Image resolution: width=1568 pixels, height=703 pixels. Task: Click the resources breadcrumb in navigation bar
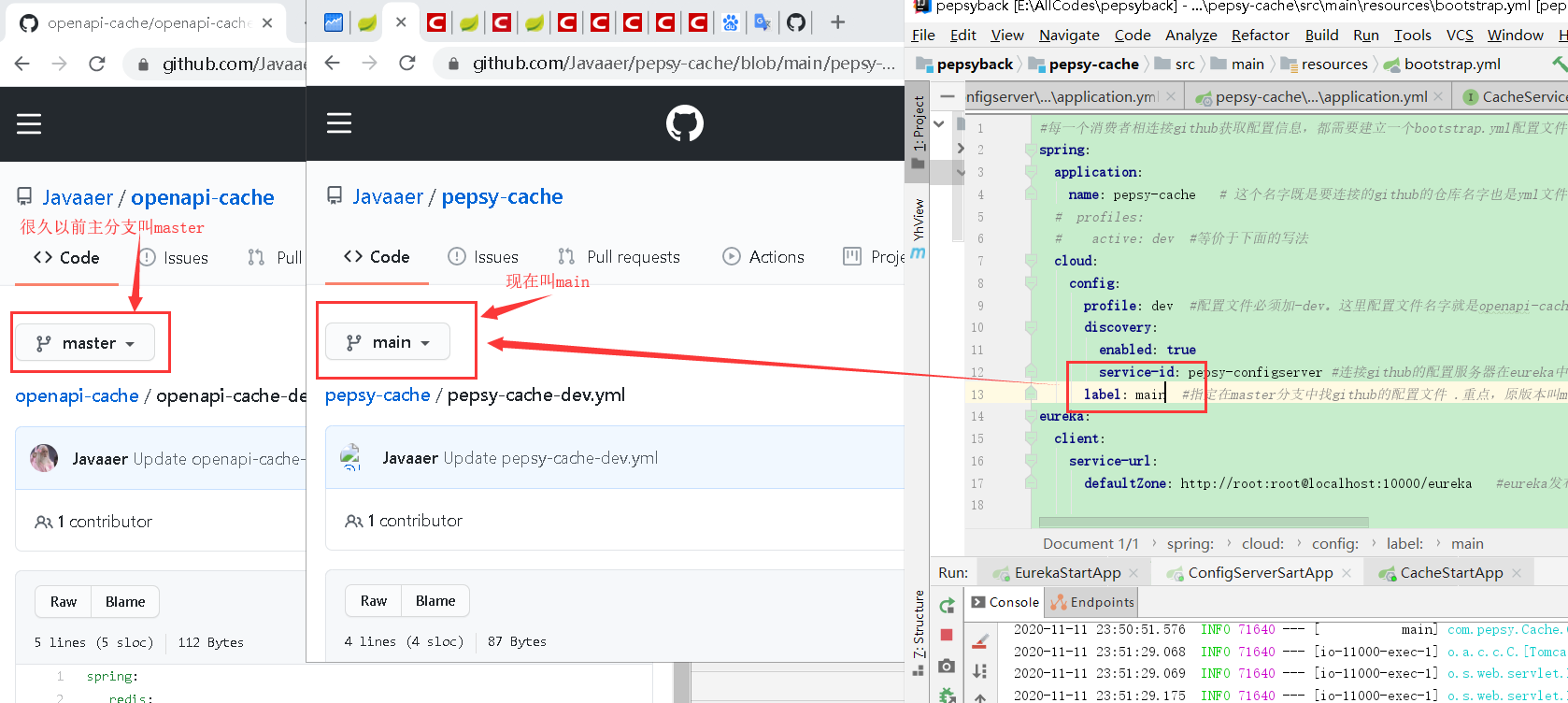(1324, 65)
